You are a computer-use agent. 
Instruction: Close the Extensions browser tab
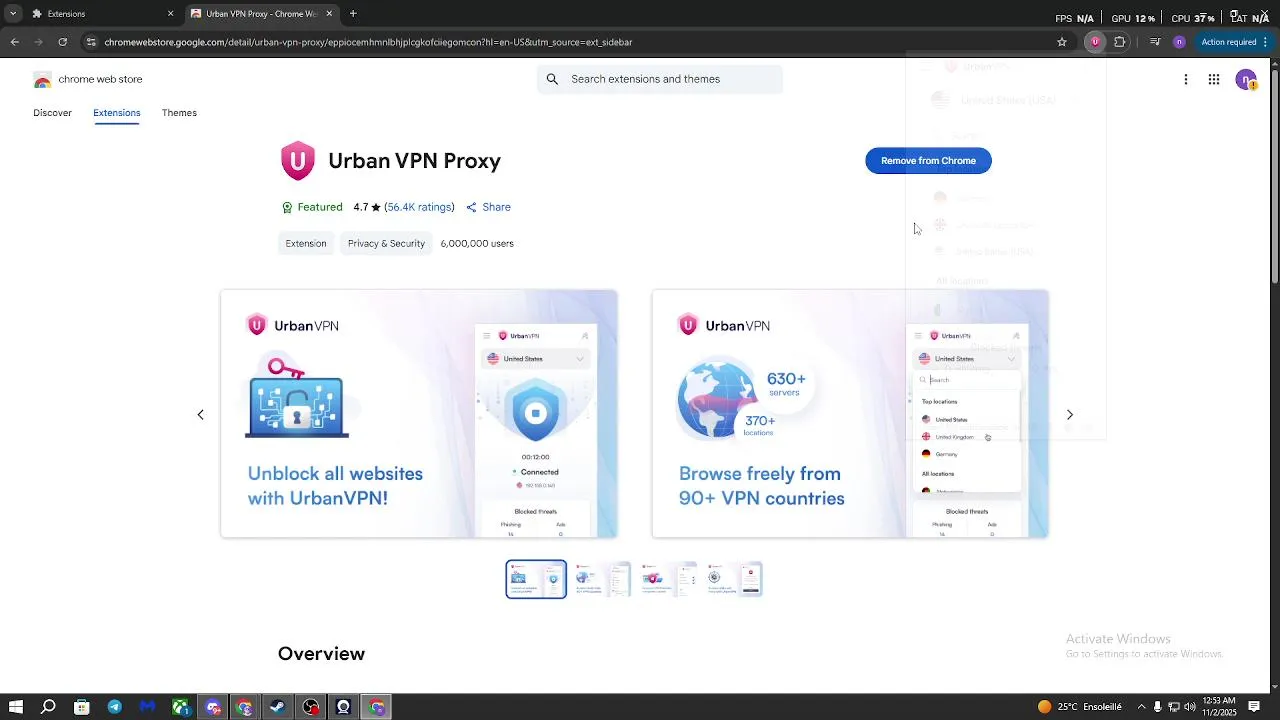(x=170, y=14)
